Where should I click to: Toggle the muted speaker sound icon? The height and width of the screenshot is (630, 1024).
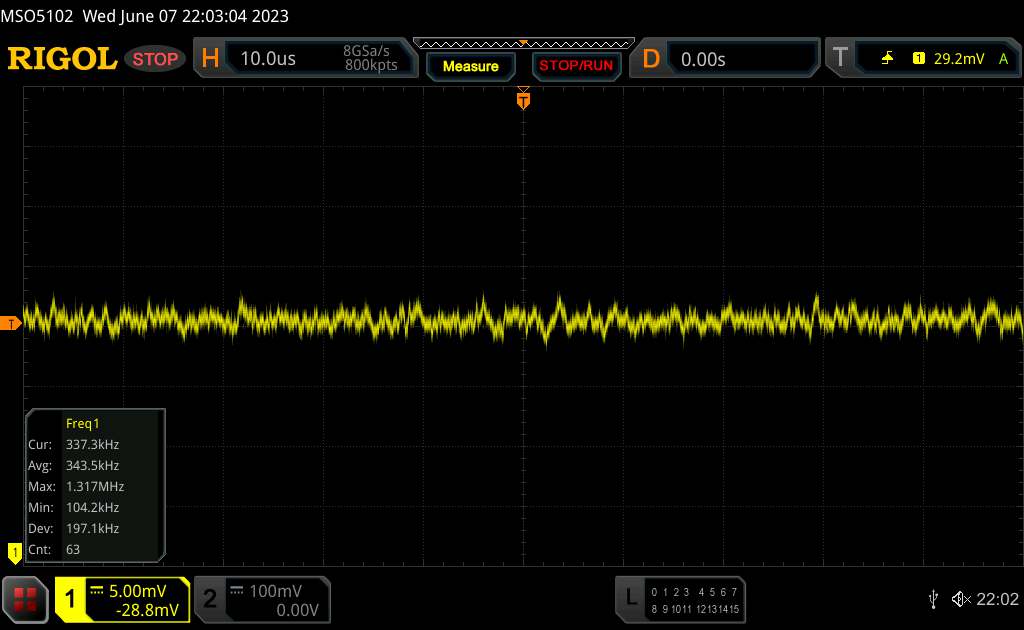coord(961,599)
